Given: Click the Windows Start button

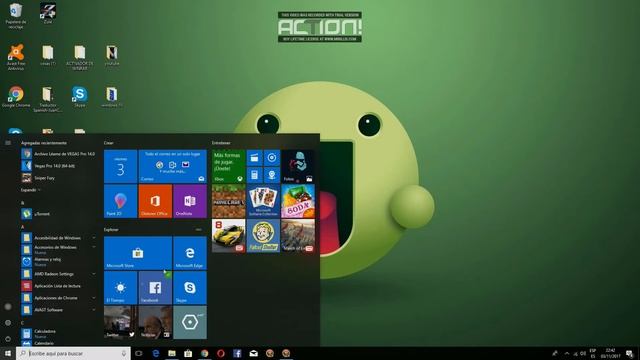Looking at the screenshot, I should [x=8, y=353].
